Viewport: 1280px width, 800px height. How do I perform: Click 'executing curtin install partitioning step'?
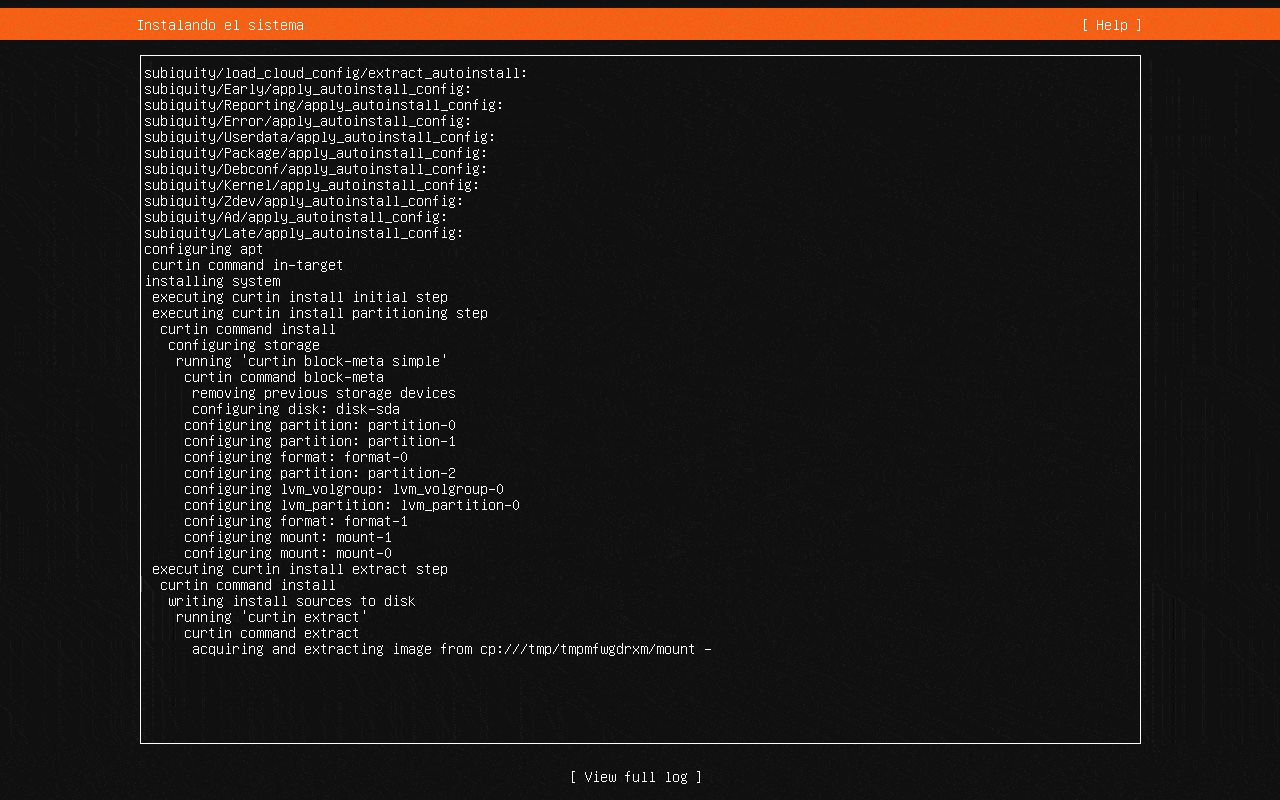(320, 313)
